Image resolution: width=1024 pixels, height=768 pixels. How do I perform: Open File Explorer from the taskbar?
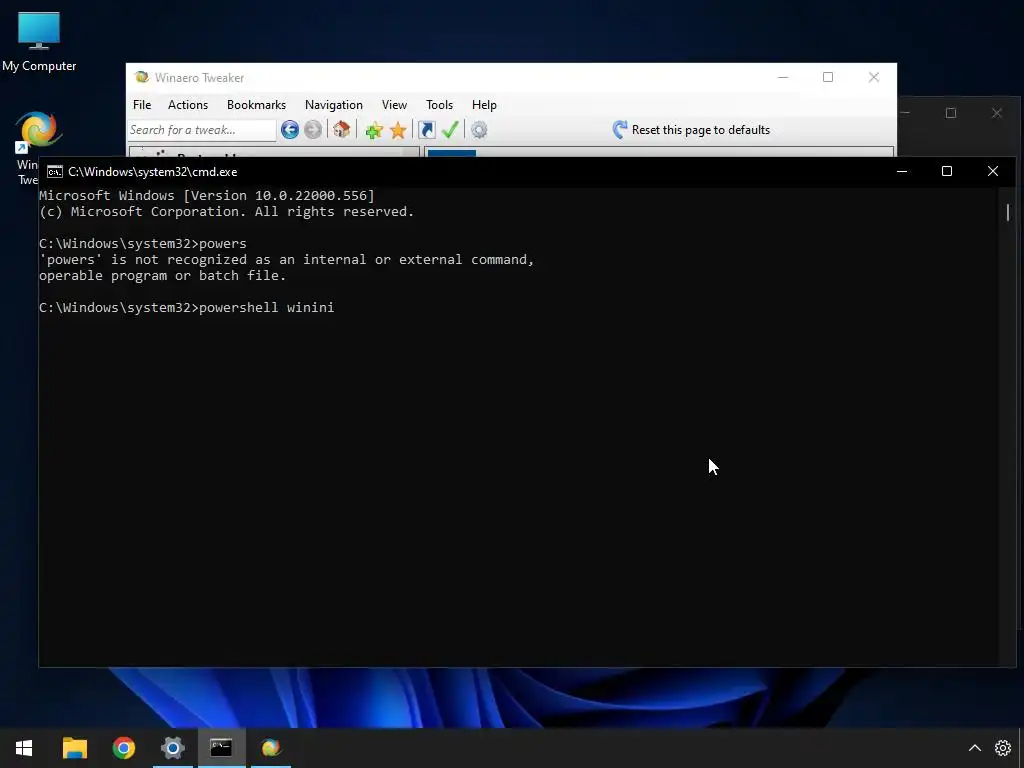coord(74,748)
